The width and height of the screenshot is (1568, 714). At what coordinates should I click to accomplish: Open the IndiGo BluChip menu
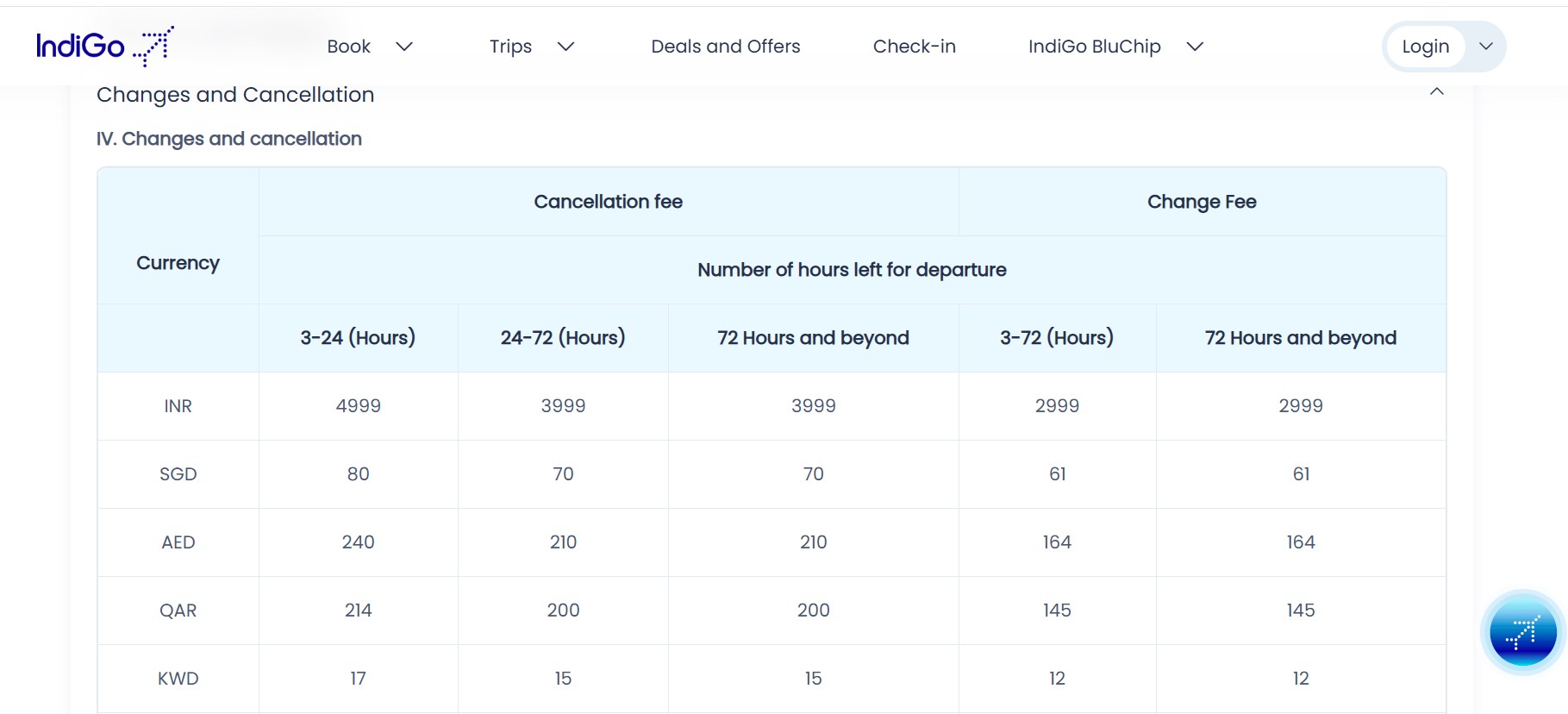(1094, 47)
